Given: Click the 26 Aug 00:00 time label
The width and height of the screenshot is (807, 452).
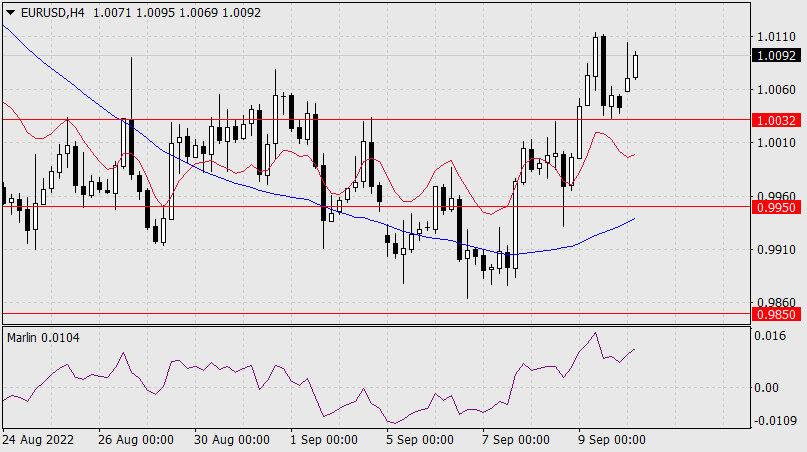Looking at the screenshot, I should (x=136, y=440).
